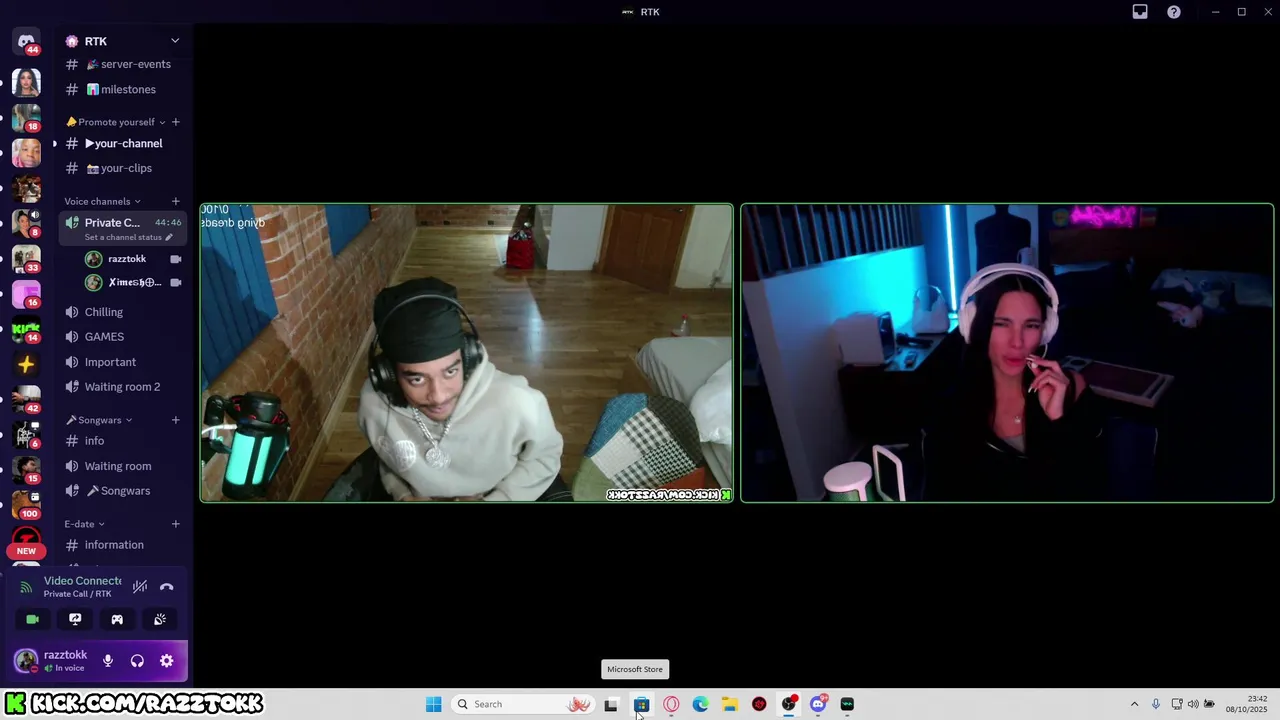Add a channel to E-date category
1280x720 pixels.
point(176,524)
